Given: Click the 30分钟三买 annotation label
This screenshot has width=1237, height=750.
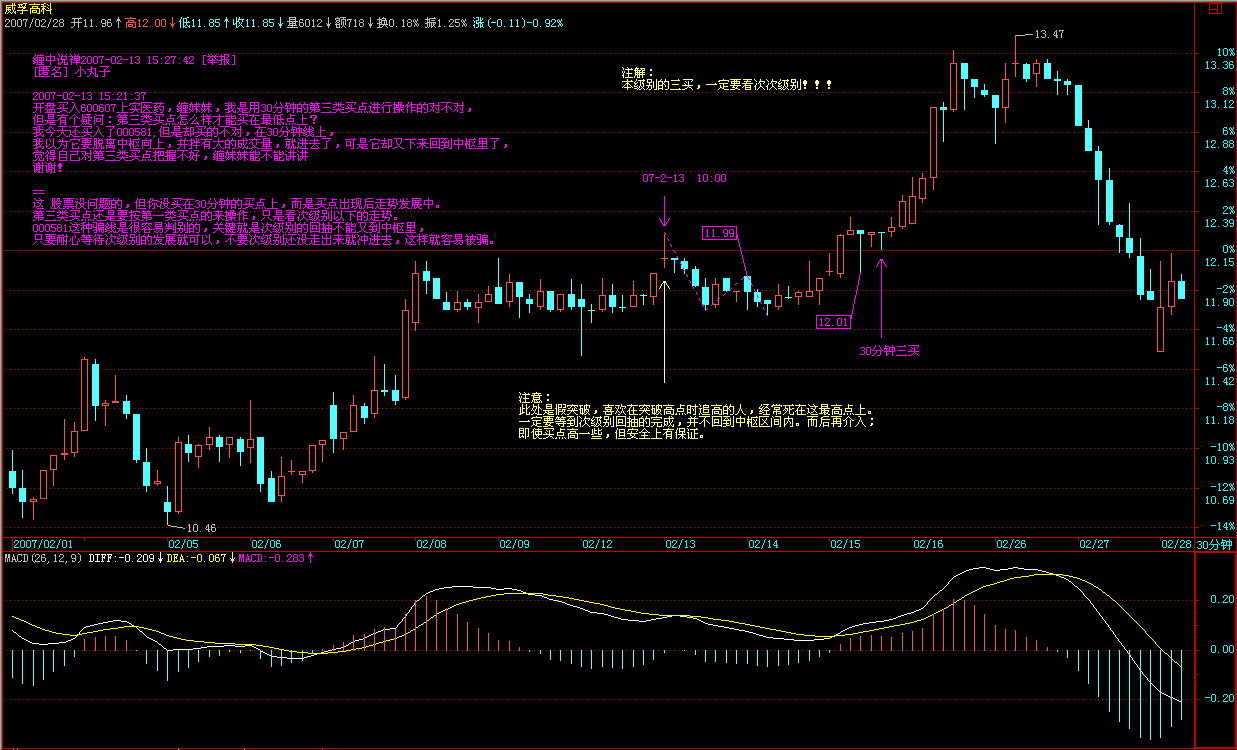Looking at the screenshot, I should (x=888, y=351).
